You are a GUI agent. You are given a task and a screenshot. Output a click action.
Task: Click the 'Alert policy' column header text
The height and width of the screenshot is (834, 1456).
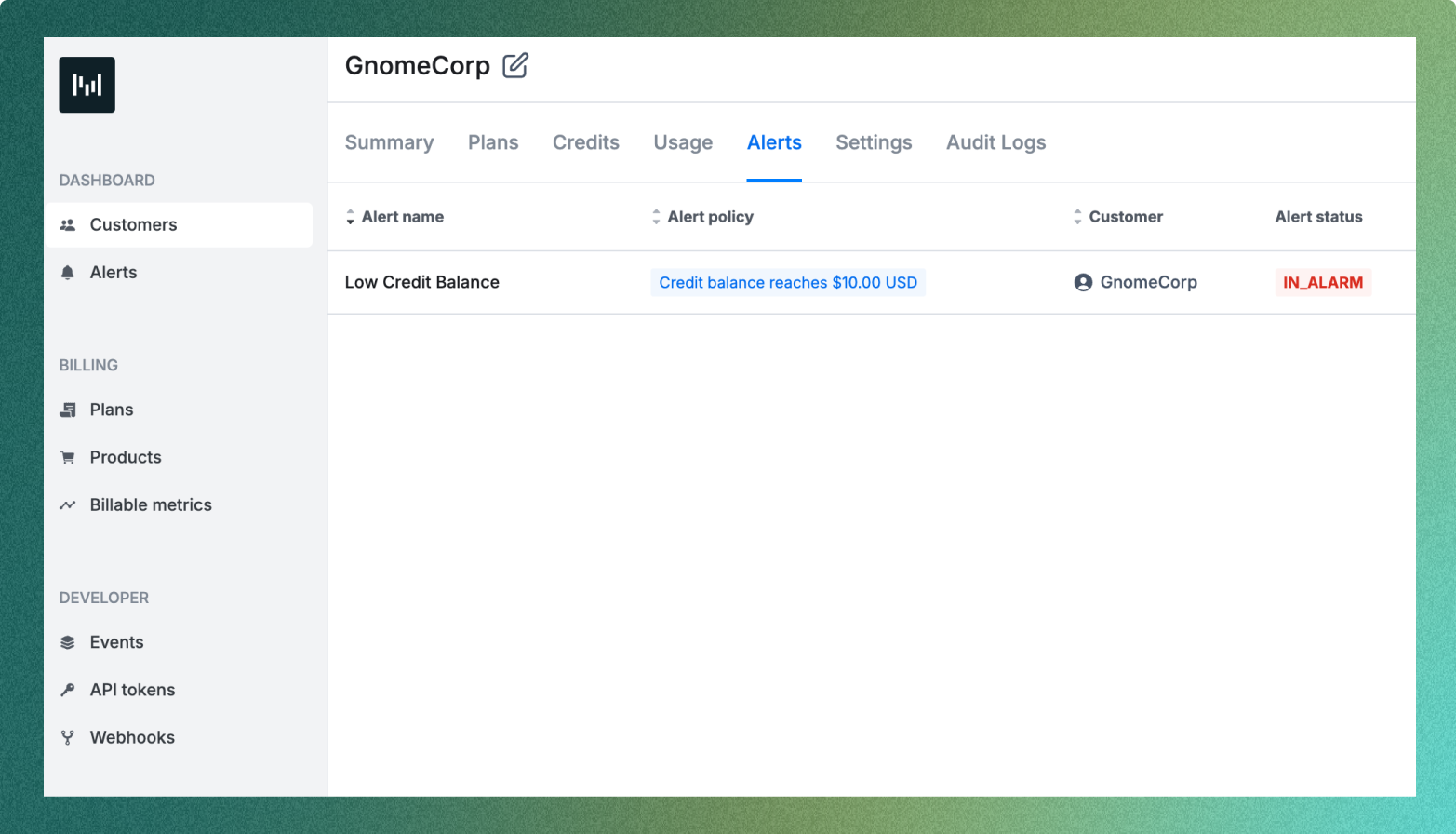pos(711,217)
